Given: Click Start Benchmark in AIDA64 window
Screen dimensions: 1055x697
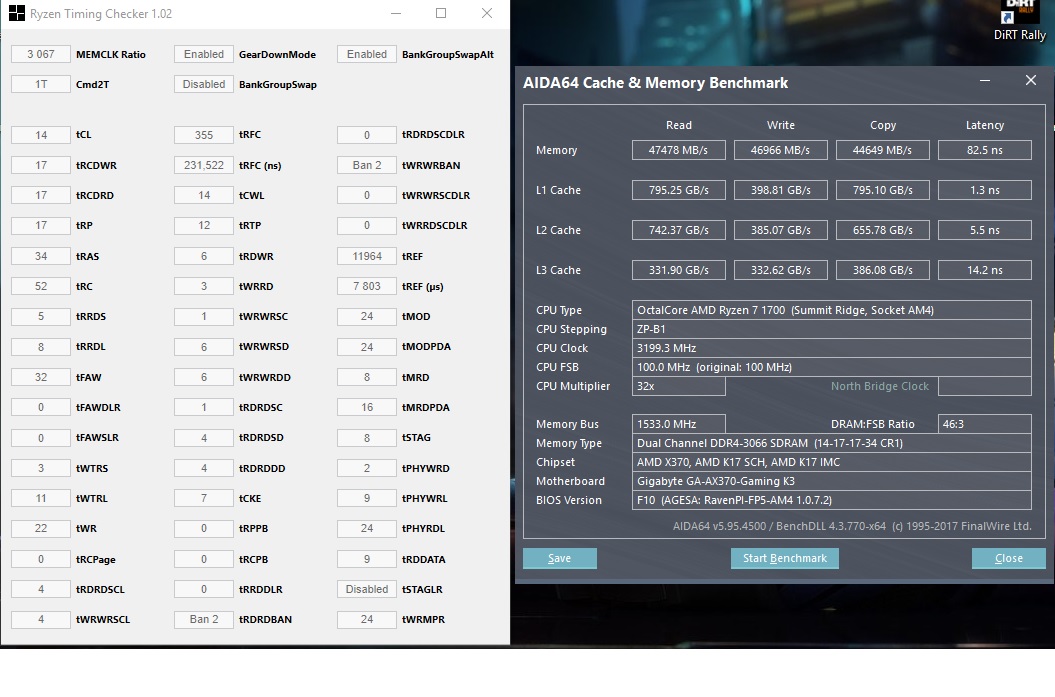Looking at the screenshot, I should (785, 558).
